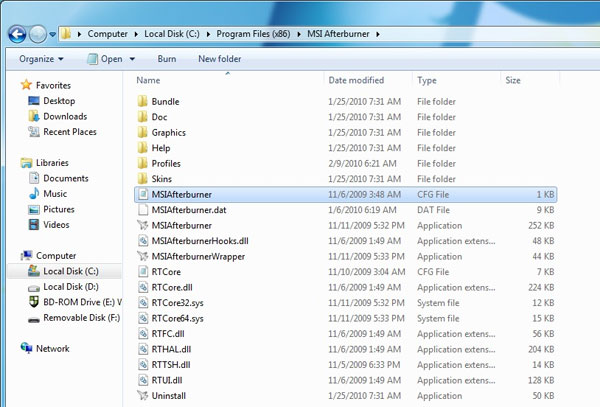600x407 pixels.
Task: Click the MSIAfterburnerWrapper application icon
Action: [143, 256]
